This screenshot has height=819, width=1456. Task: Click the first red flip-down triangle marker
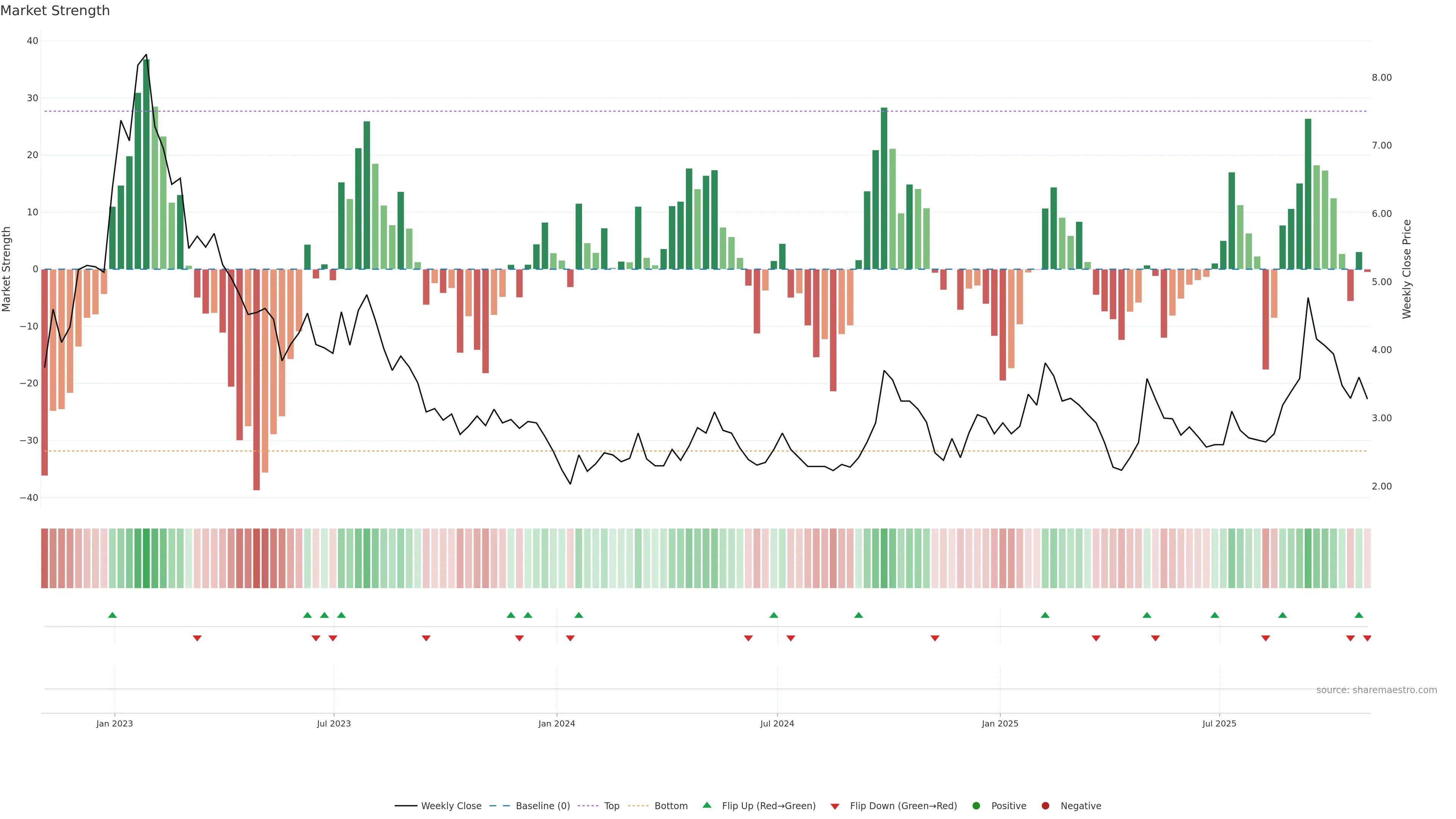[197, 638]
